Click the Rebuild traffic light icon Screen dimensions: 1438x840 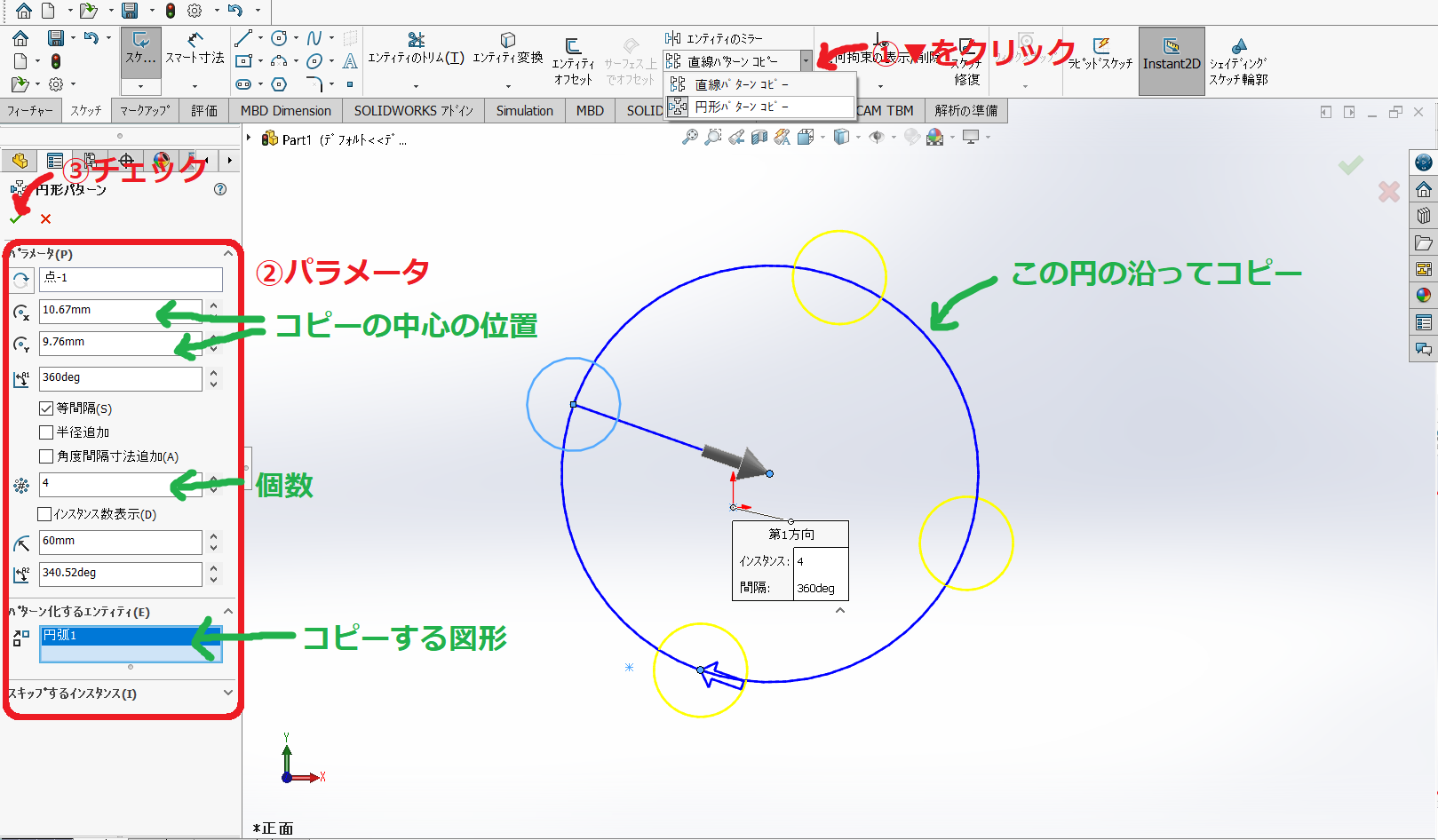171,11
